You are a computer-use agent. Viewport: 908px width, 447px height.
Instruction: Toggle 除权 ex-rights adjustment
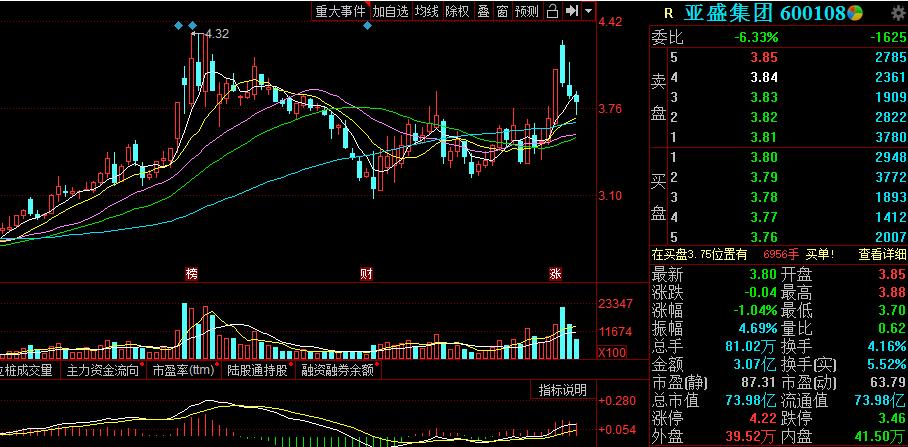point(457,10)
